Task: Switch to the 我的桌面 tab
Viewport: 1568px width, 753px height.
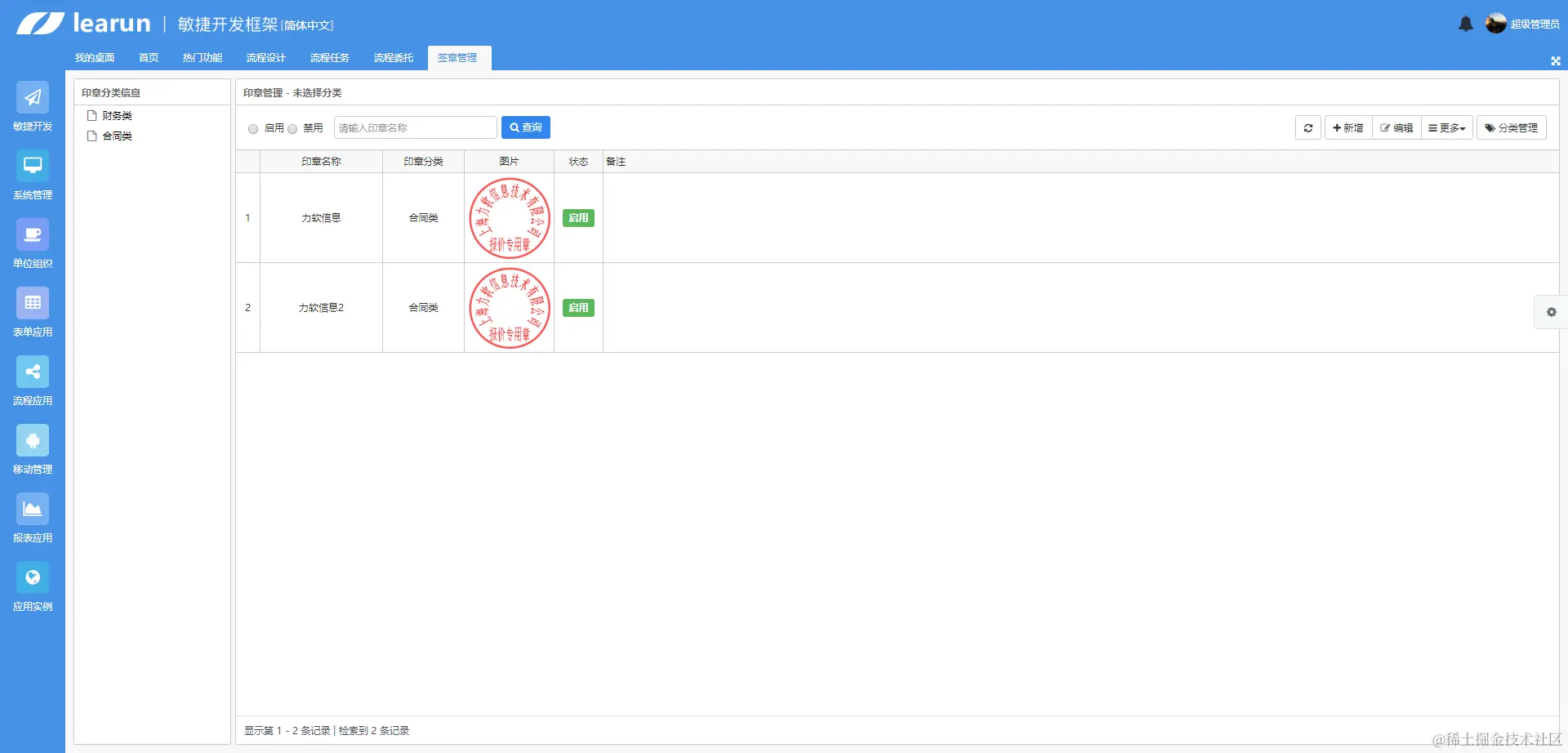Action: click(x=95, y=58)
